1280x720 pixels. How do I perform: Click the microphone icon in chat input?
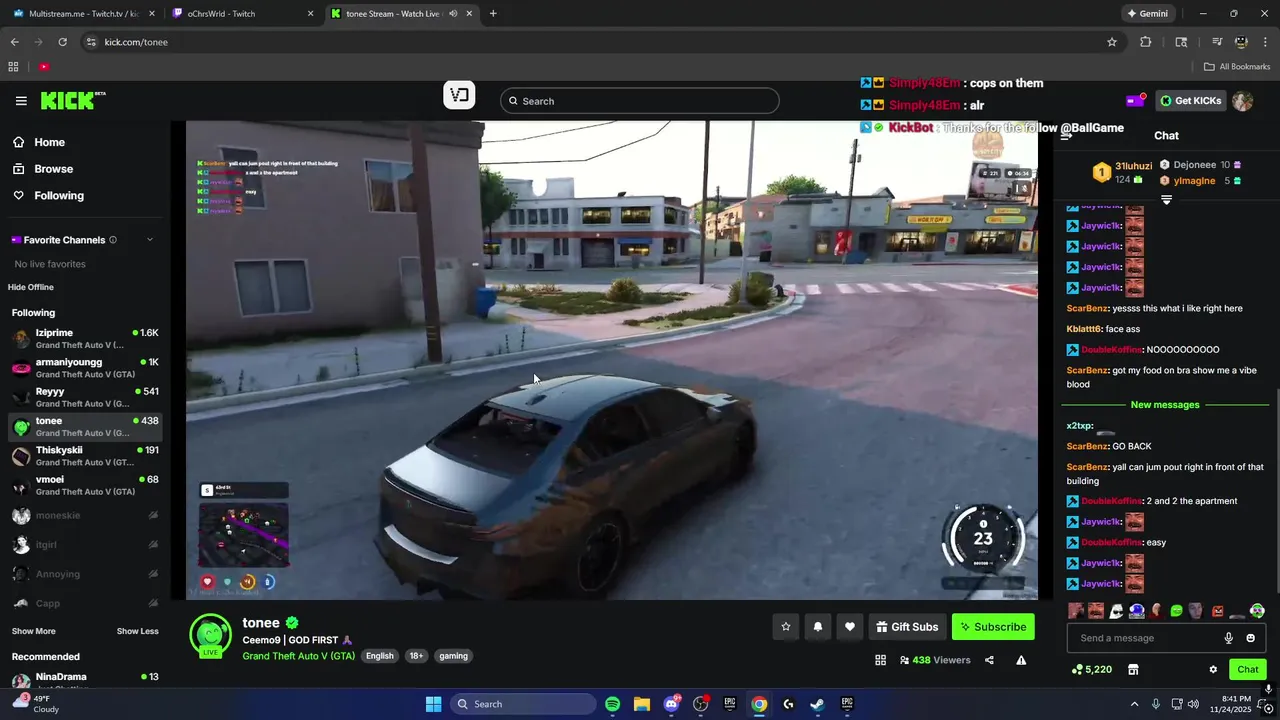[1229, 638]
